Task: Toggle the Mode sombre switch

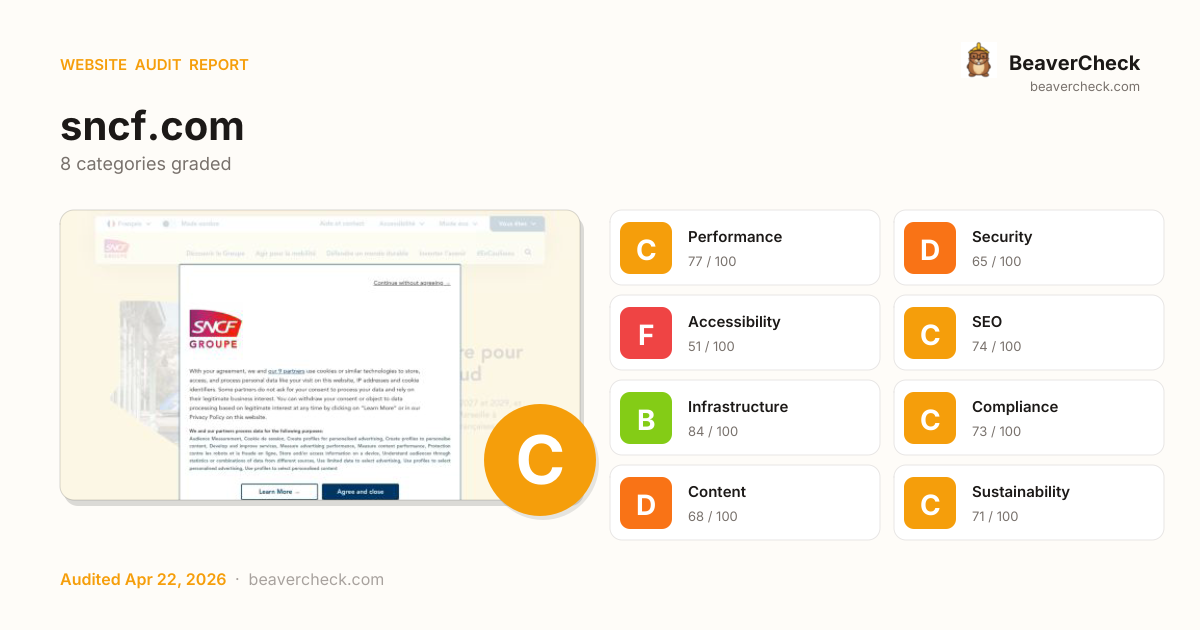Action: tap(166, 224)
